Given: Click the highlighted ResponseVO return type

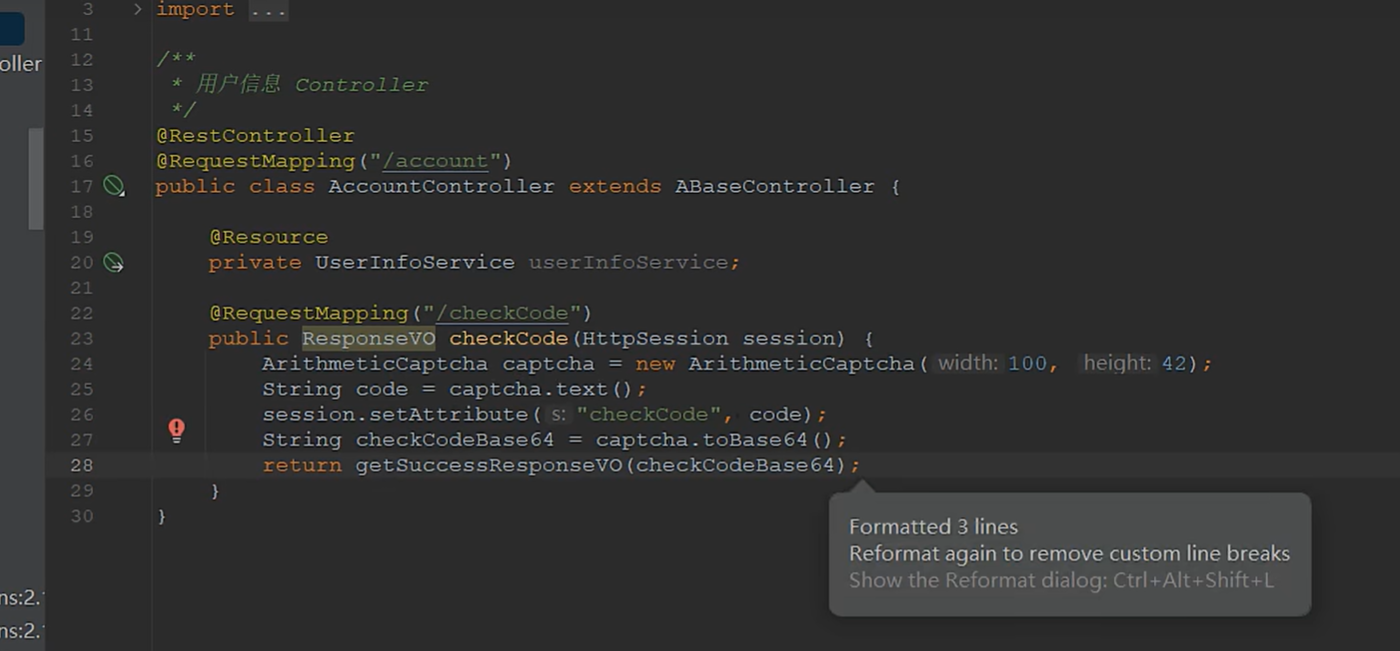Looking at the screenshot, I should (x=368, y=339).
